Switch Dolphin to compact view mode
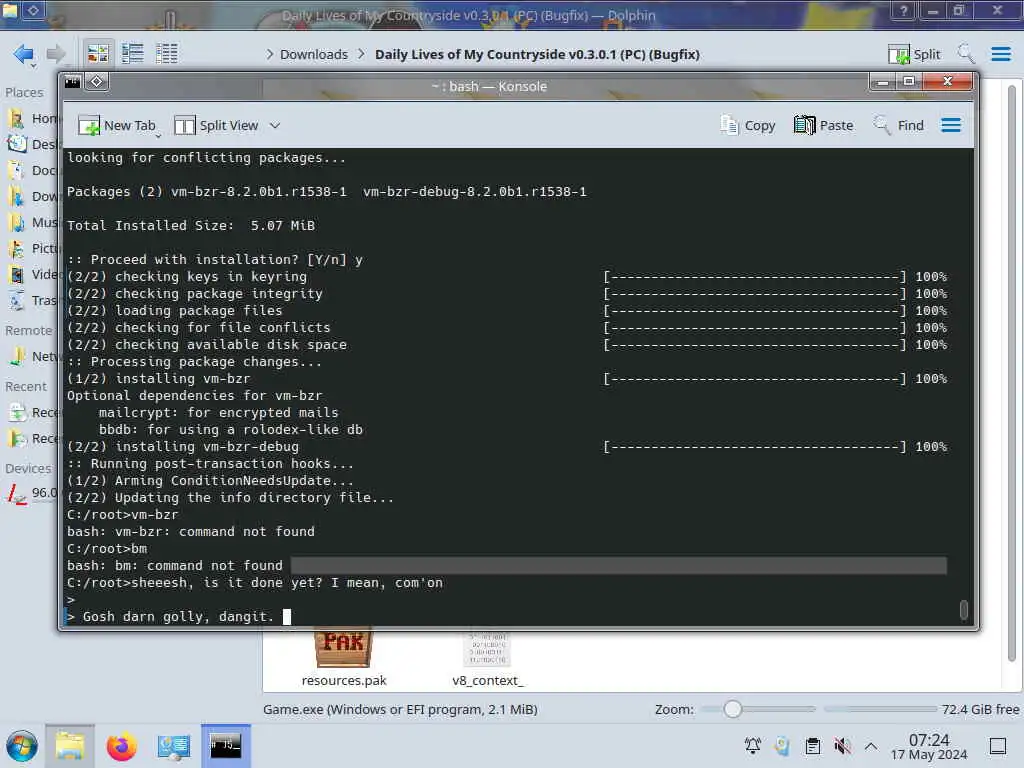This screenshot has height=768, width=1024. coord(133,54)
